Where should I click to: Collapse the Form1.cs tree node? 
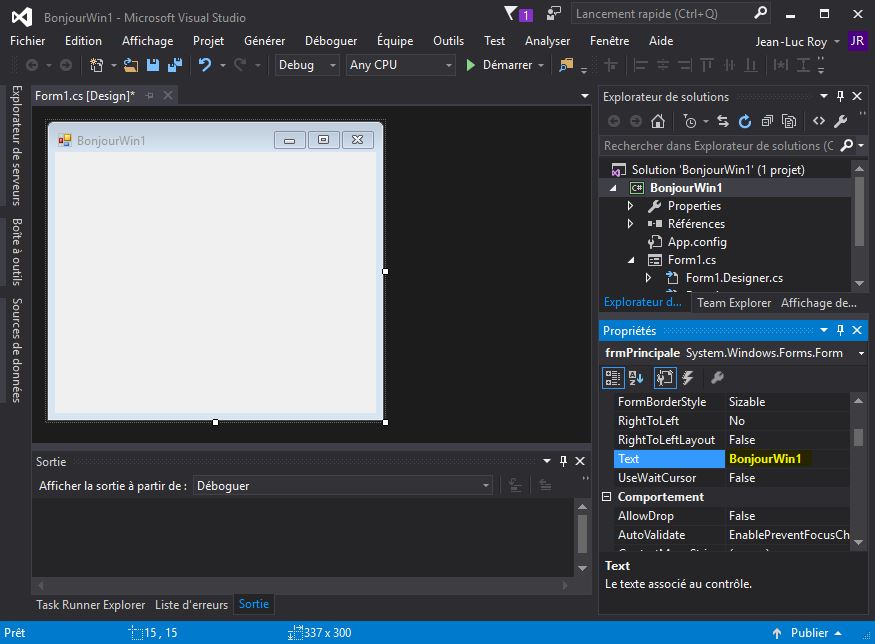click(630, 259)
